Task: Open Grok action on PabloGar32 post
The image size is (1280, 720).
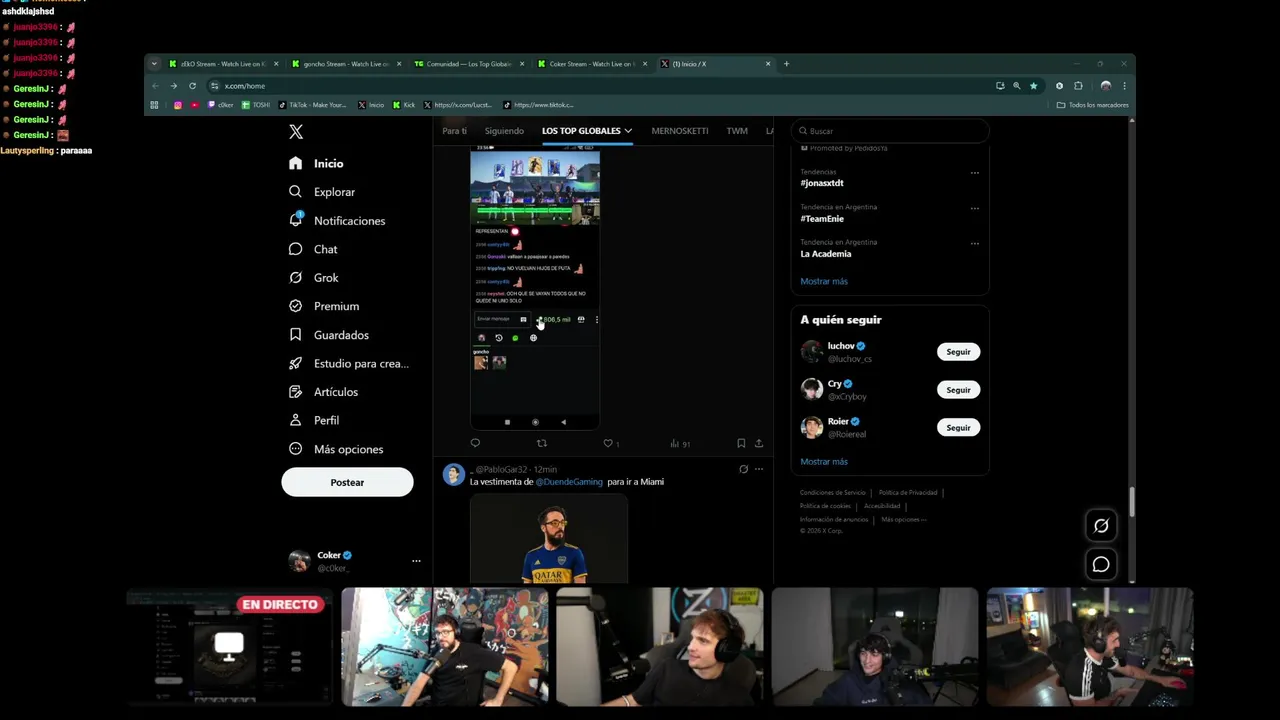Action: point(743,469)
